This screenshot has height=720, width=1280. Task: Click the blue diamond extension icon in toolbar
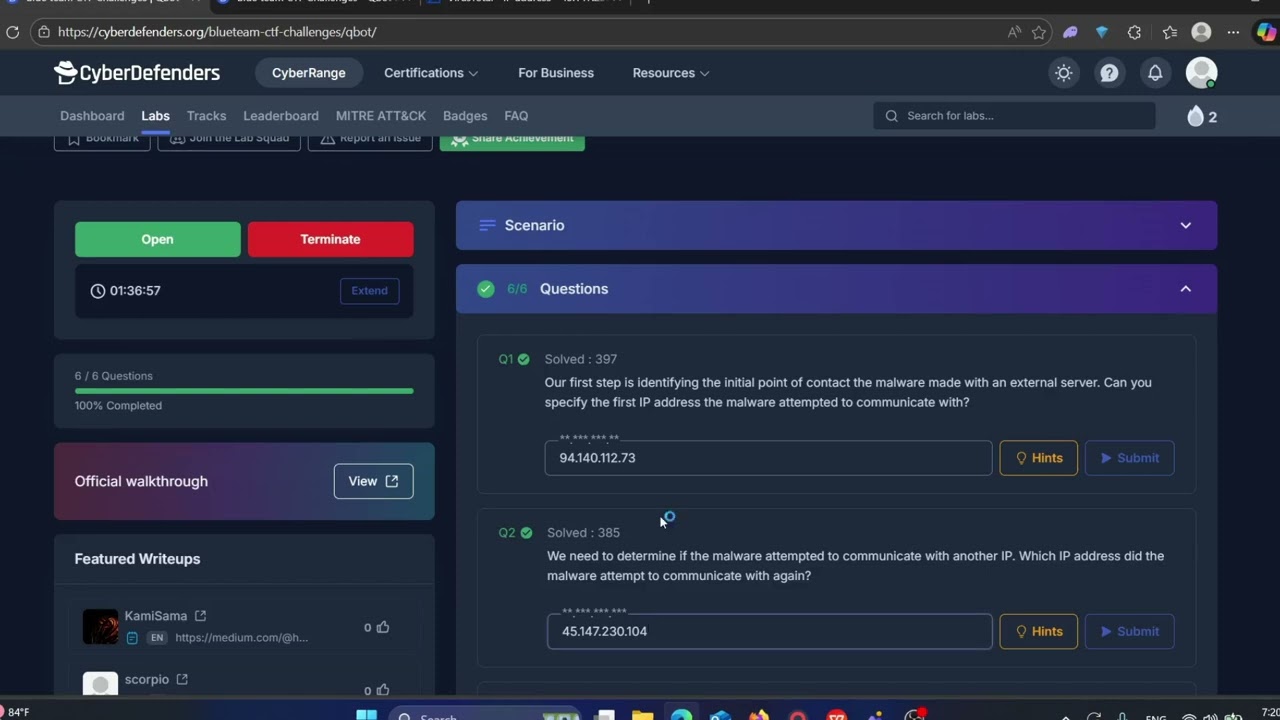click(x=1102, y=32)
